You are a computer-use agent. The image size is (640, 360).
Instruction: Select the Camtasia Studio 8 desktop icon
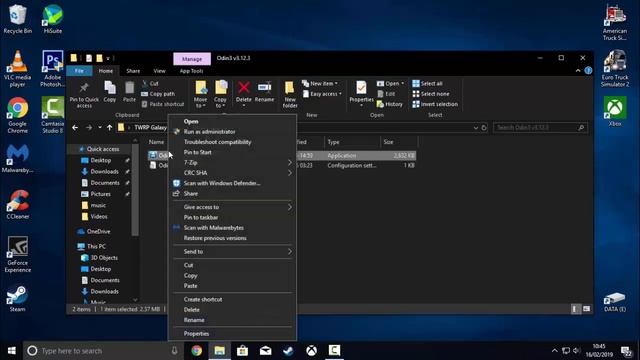(53, 115)
